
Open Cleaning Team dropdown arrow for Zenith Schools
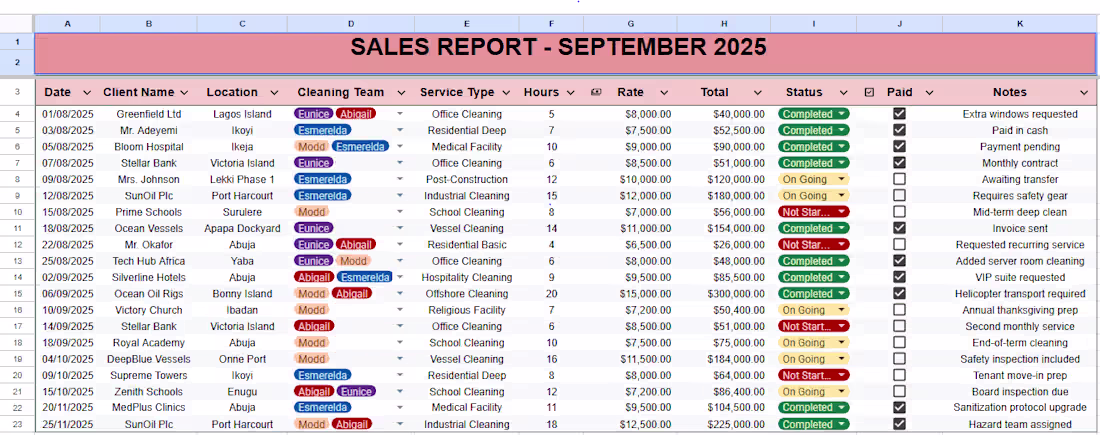coord(400,391)
